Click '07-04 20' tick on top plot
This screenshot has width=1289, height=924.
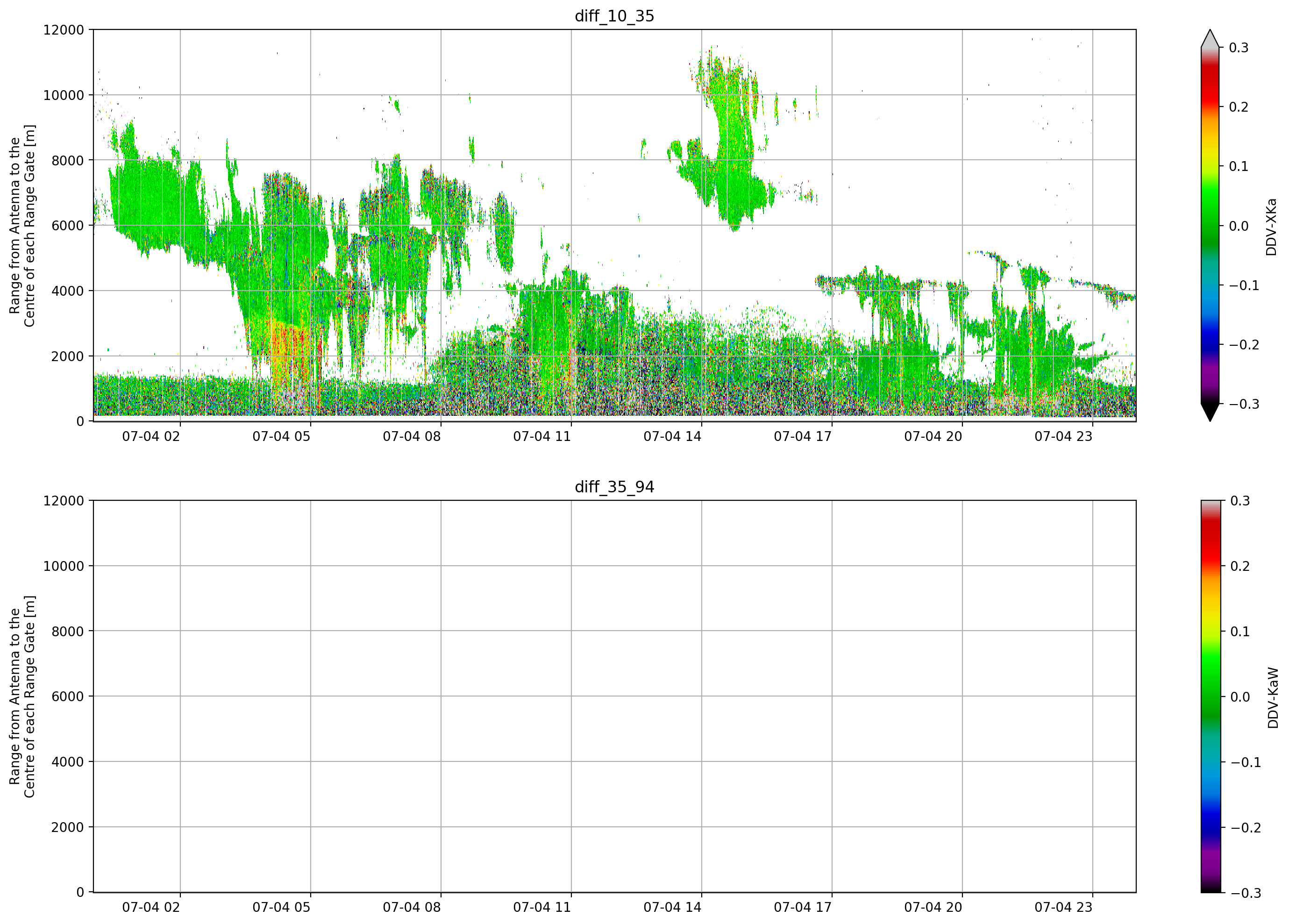[933, 436]
